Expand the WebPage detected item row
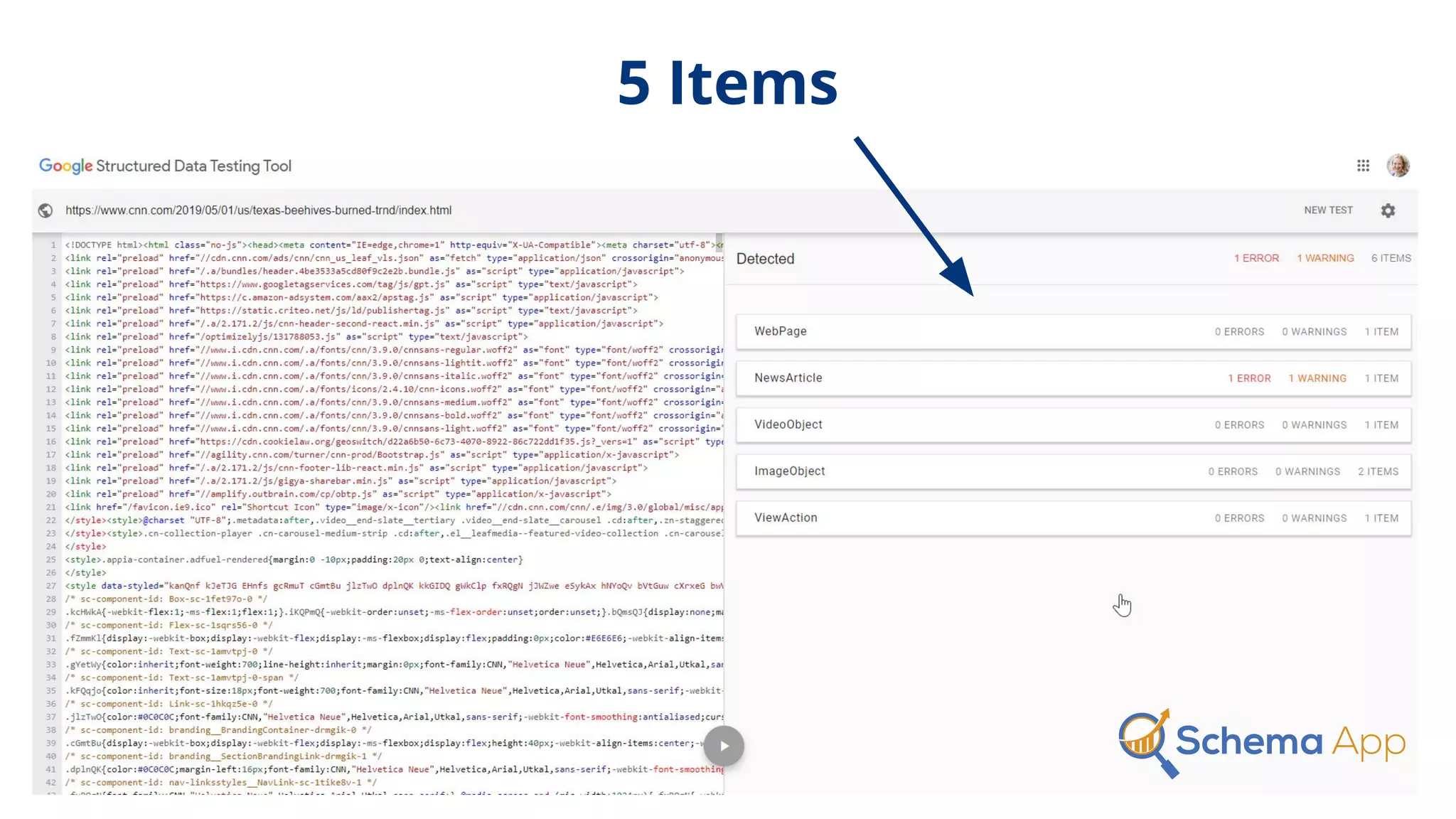Image resolution: width=1456 pixels, height=819 pixels. click(1074, 331)
